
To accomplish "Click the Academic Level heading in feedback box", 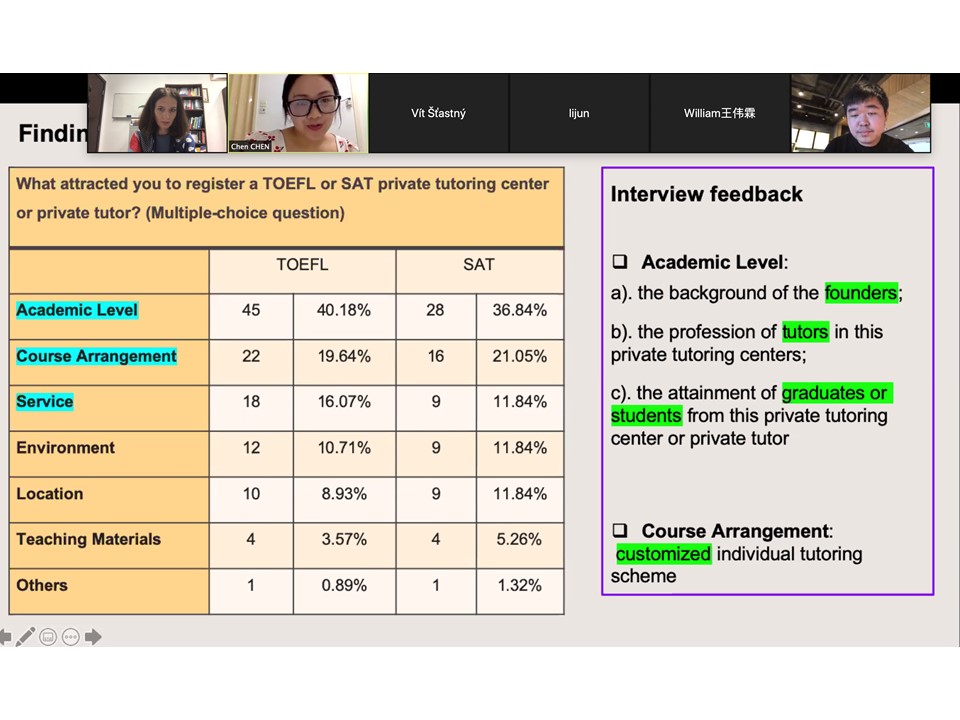I will tap(714, 262).
